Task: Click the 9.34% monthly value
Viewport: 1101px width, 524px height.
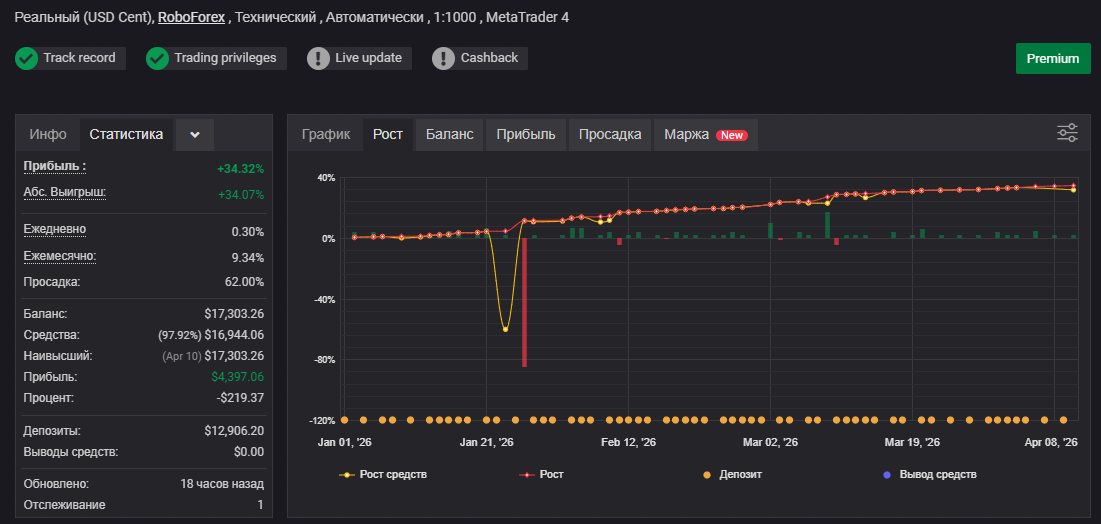Action: (x=248, y=258)
